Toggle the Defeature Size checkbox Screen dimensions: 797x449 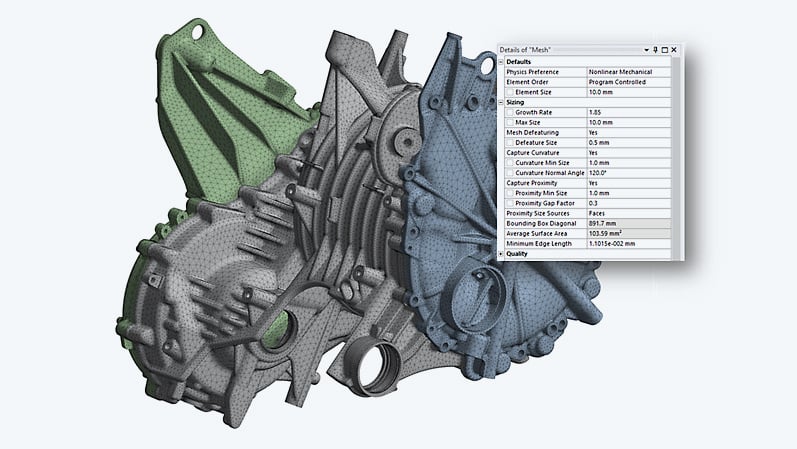pos(509,142)
